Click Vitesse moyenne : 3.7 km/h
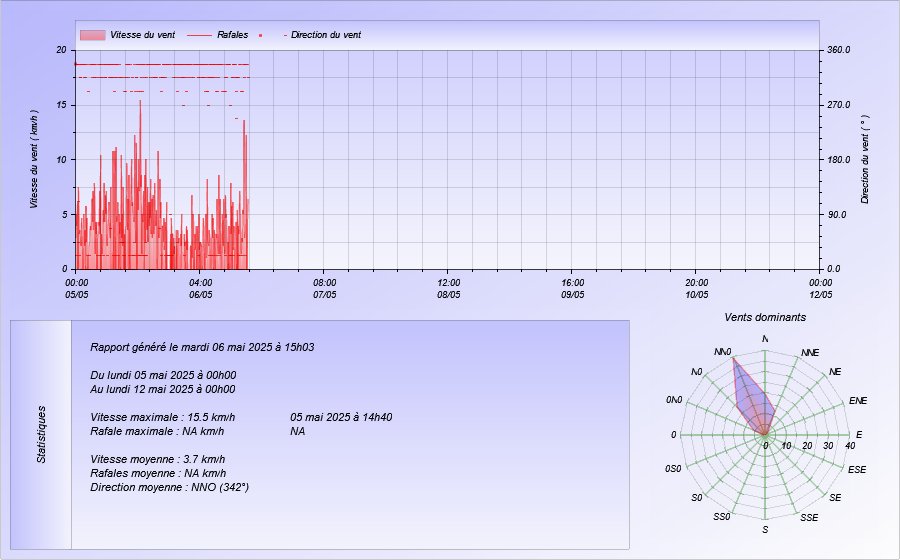Viewport: 900px width, 560px height. click(157, 459)
